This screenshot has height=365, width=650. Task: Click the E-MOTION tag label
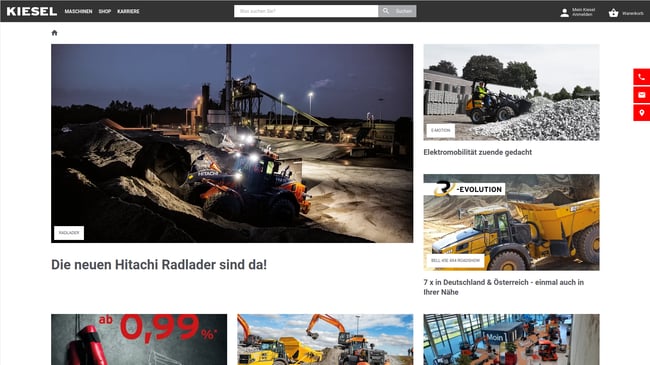[440, 131]
